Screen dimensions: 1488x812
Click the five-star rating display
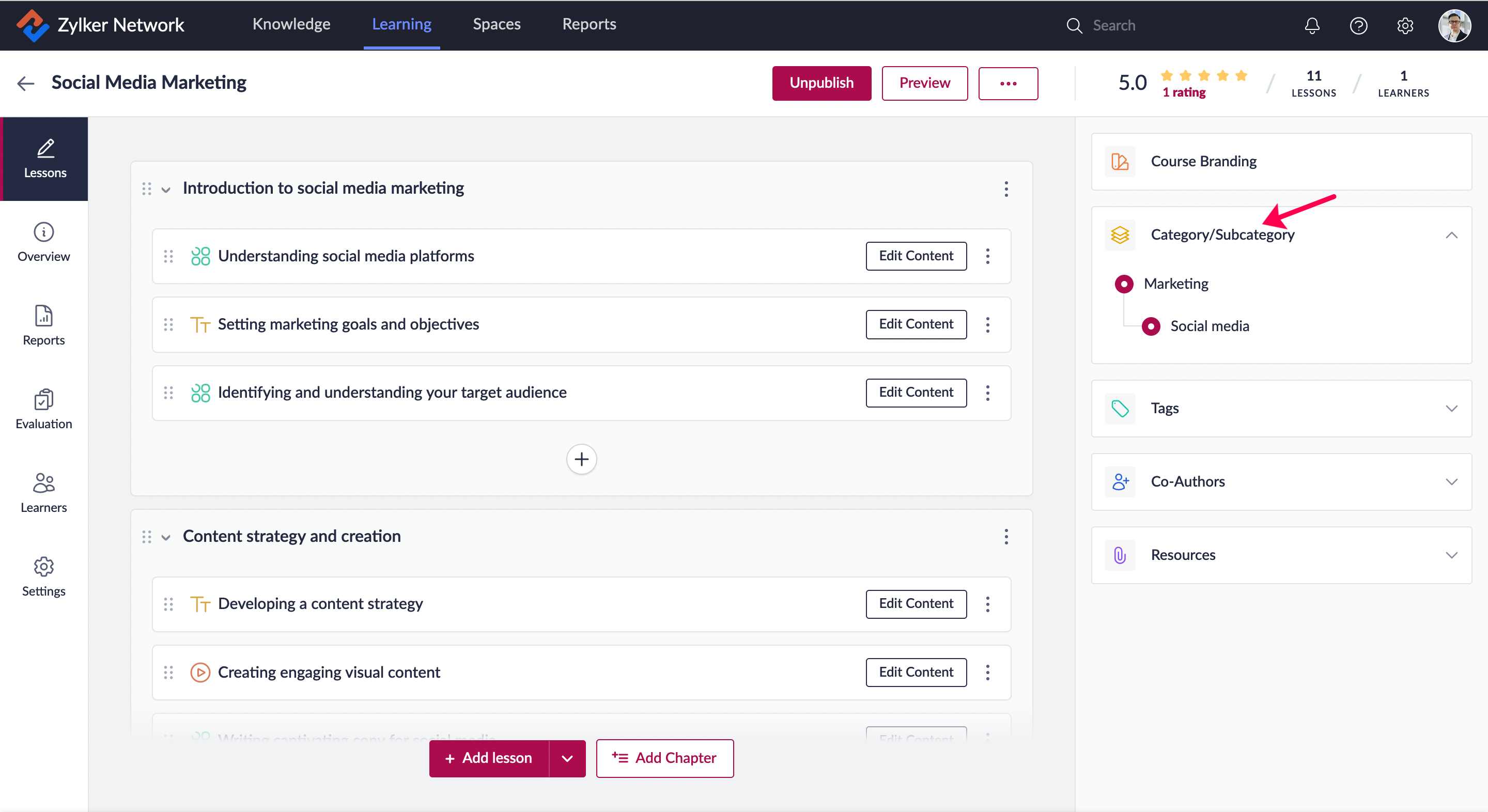coord(1204,75)
